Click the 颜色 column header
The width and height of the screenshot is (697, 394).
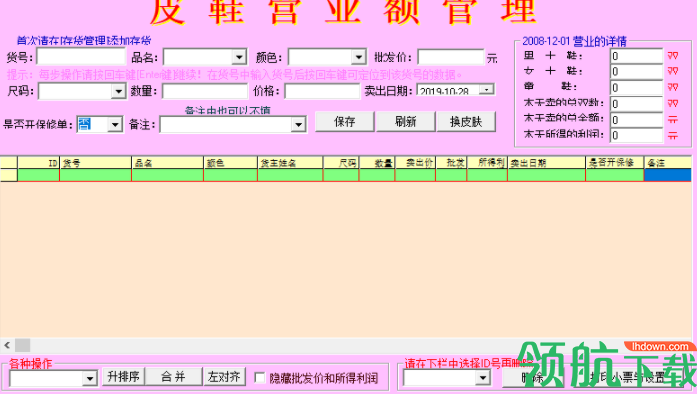(x=230, y=163)
